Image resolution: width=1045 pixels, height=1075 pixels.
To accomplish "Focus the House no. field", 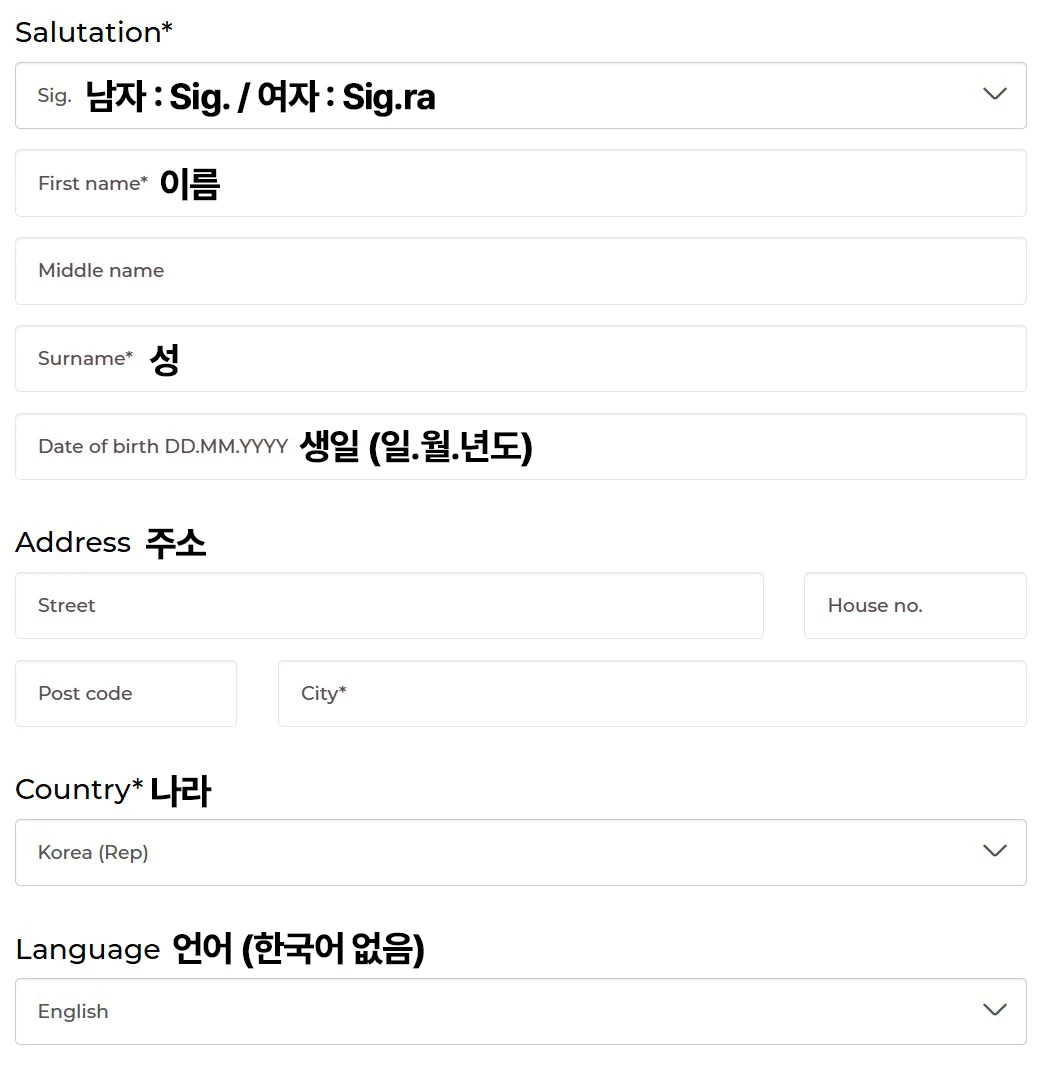I will tap(914, 606).
